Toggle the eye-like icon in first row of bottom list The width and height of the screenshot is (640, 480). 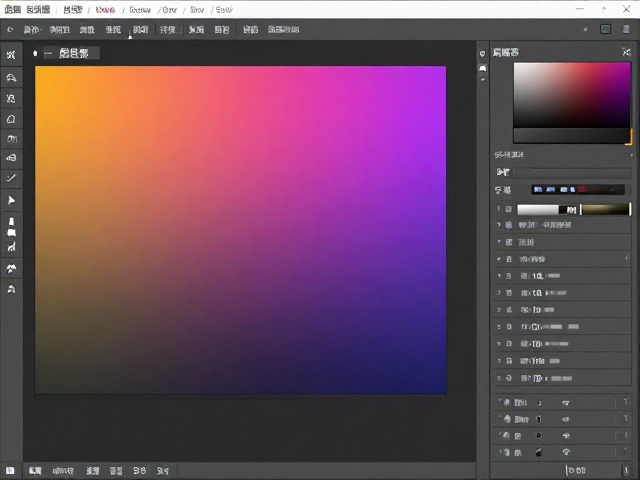coord(565,403)
